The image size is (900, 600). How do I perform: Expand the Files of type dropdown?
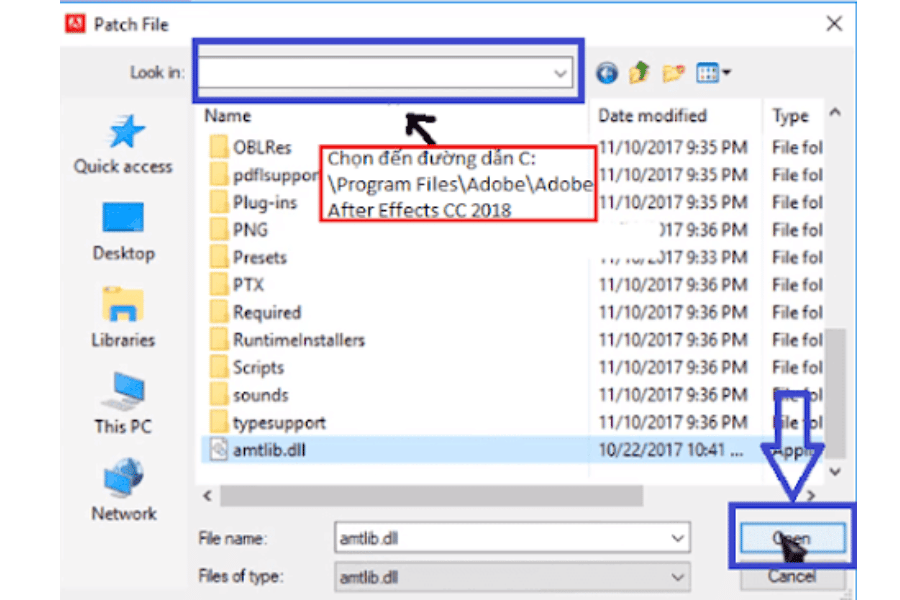click(678, 577)
